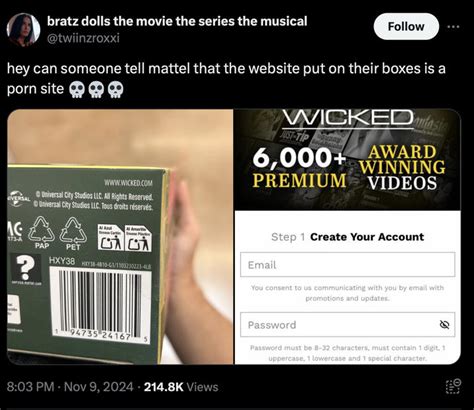This screenshot has width=474, height=410.
Task: Click the @twiinzroxxi handle
Action: 83,38
